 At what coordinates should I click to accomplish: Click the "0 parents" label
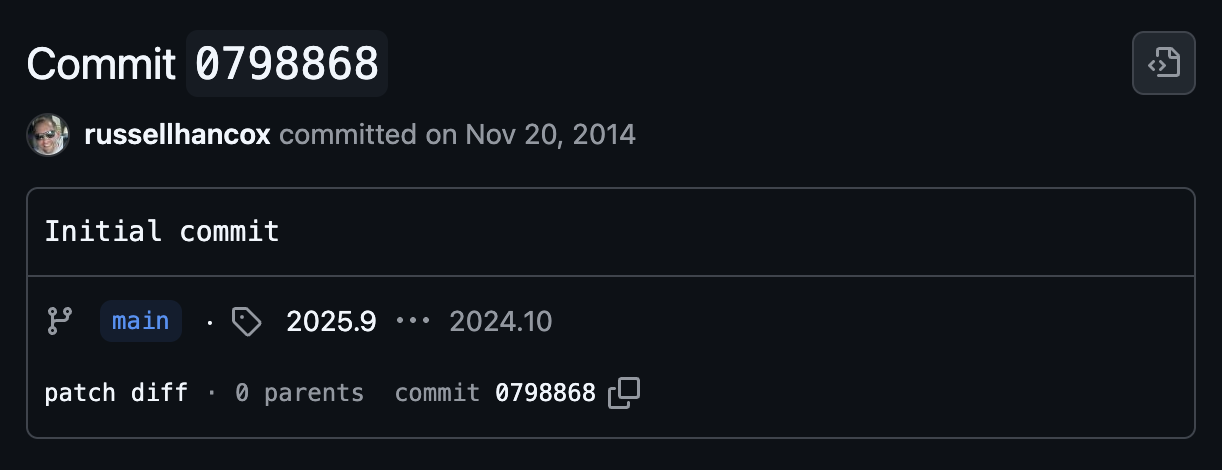coord(299,393)
